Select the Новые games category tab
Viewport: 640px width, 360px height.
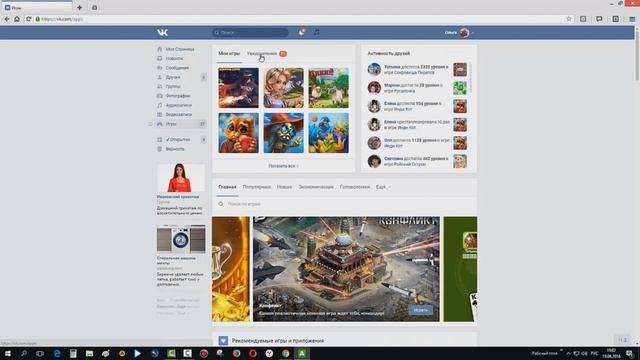pyautogui.click(x=284, y=187)
